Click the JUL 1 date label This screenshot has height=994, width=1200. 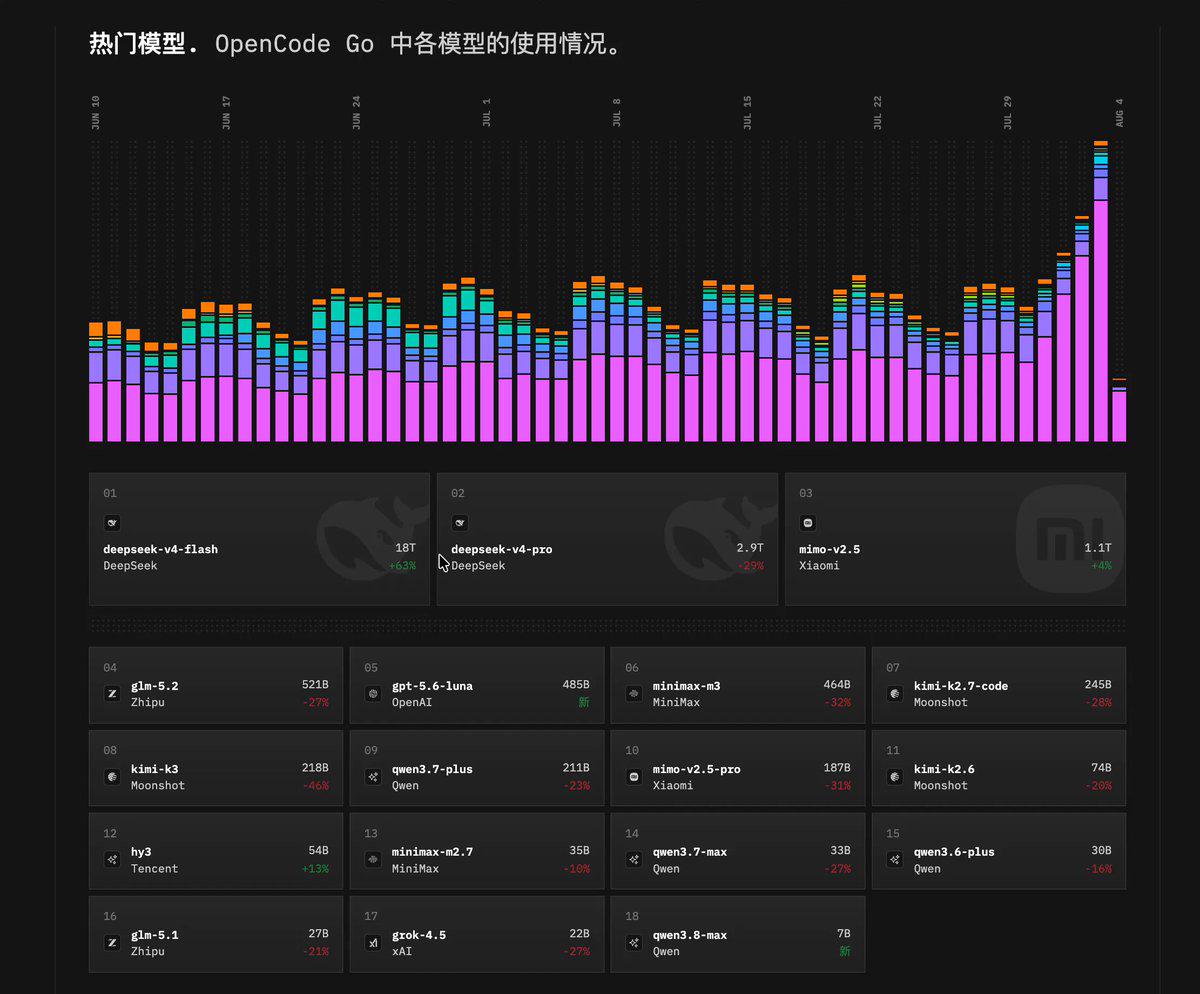[487, 112]
